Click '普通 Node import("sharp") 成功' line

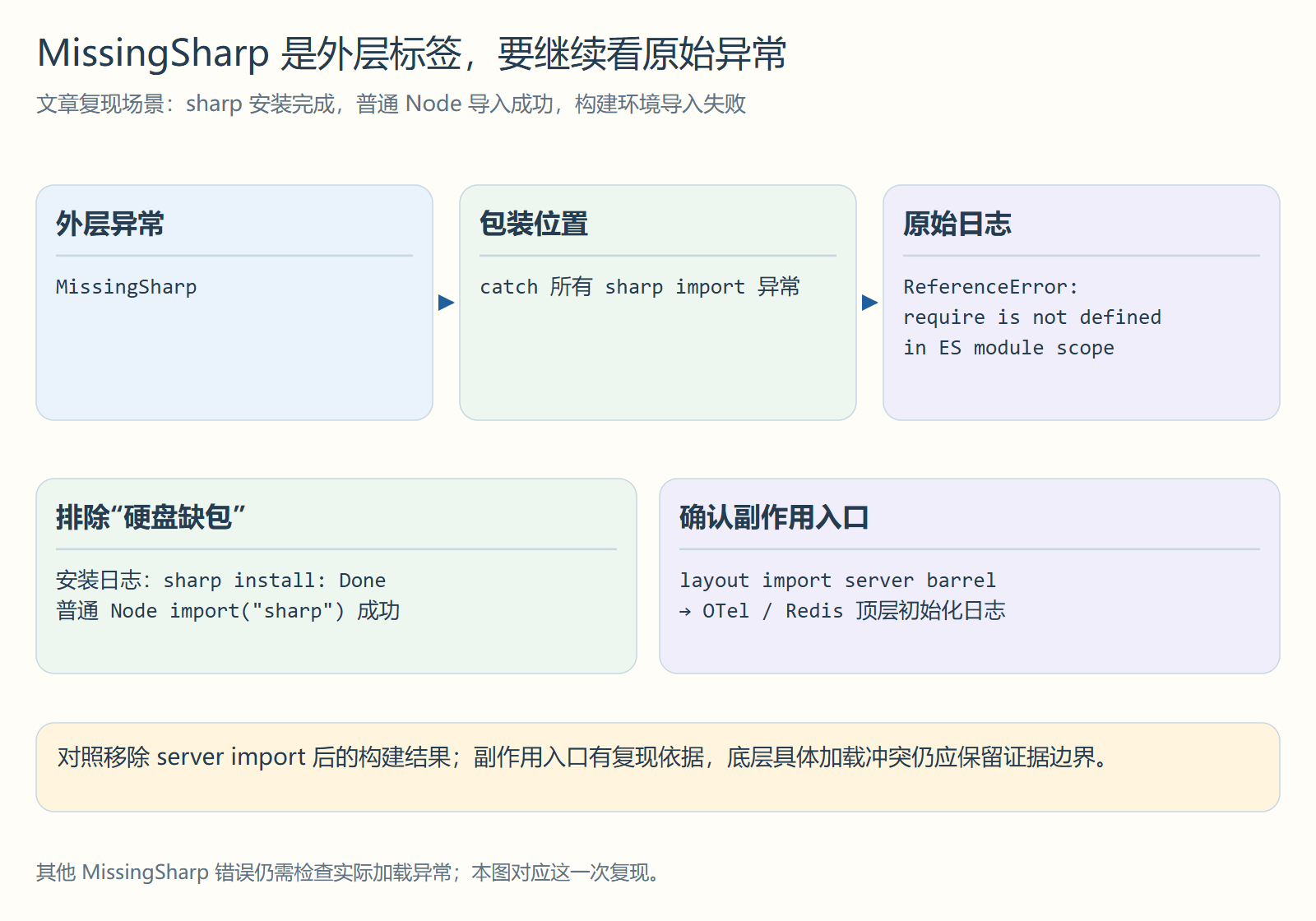click(x=228, y=611)
